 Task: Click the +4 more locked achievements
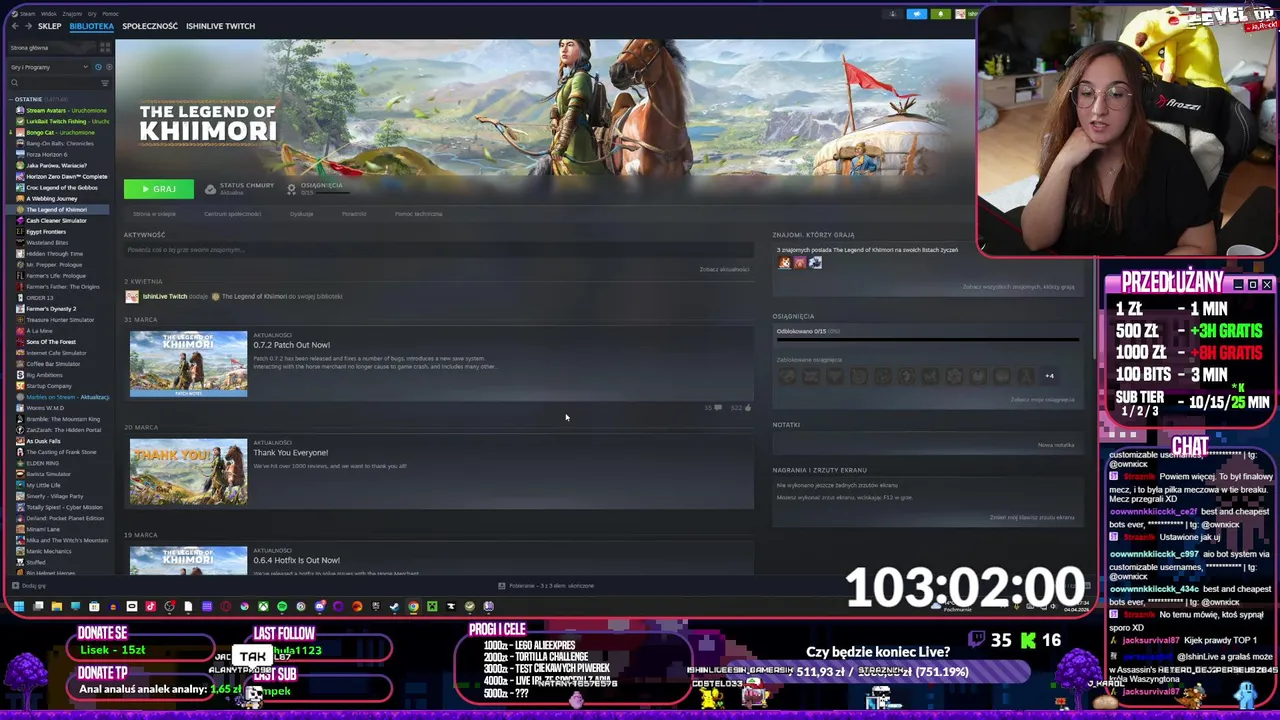[x=1049, y=376]
